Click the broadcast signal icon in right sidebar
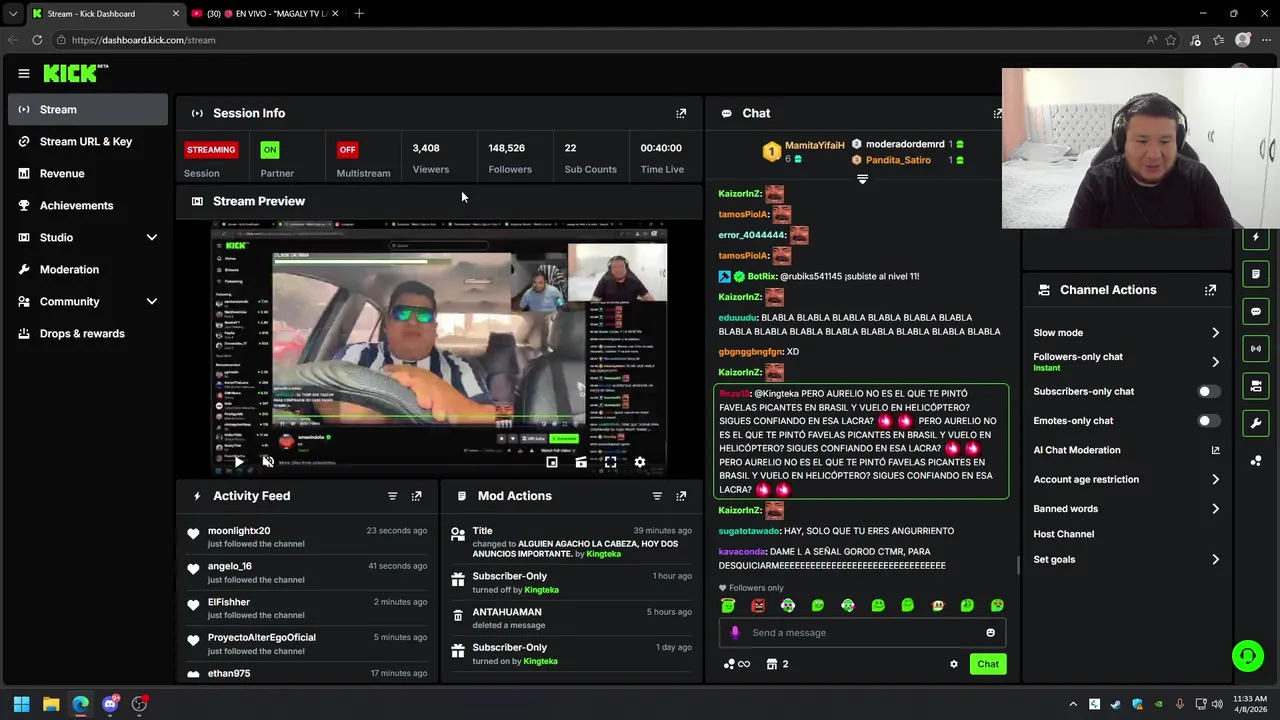Viewport: 1280px width, 720px height. click(x=1256, y=348)
